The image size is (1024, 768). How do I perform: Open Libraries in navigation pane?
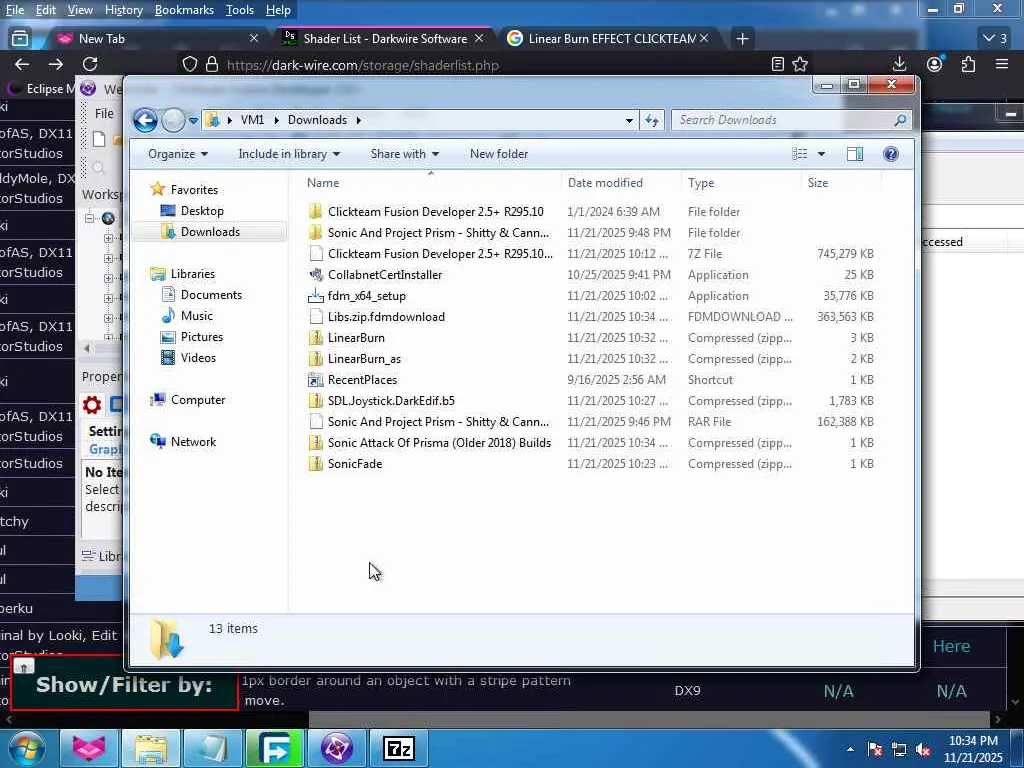point(193,274)
